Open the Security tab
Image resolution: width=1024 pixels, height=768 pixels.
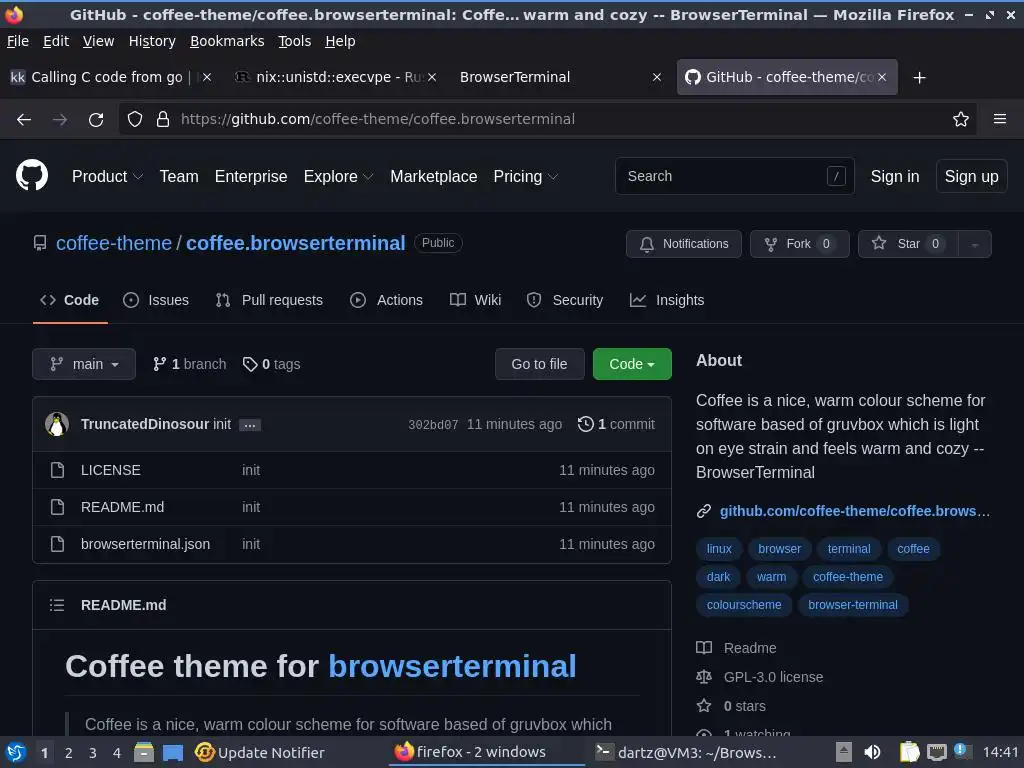coord(565,300)
